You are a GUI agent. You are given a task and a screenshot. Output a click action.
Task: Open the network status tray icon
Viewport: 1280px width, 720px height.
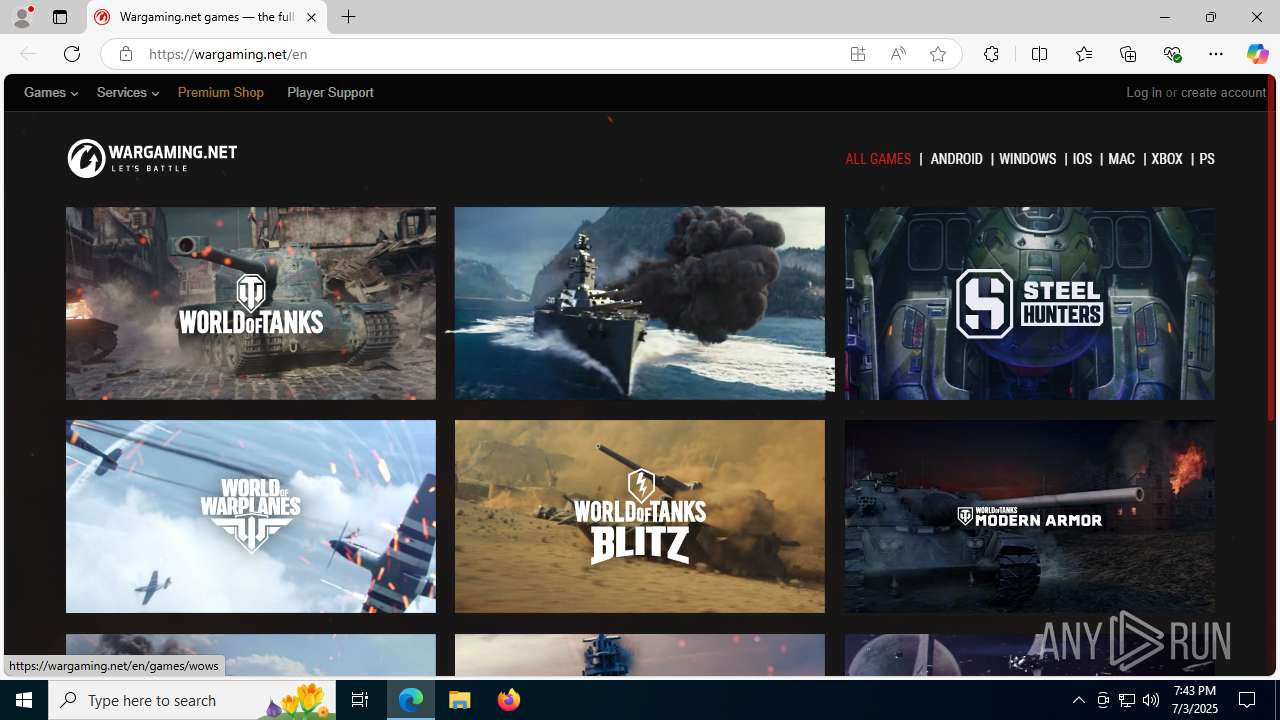1127,700
